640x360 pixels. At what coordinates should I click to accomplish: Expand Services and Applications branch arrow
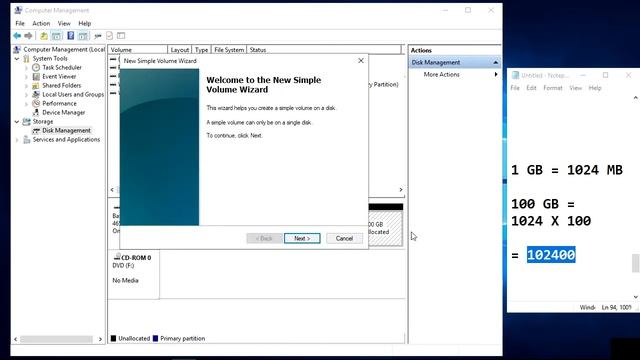tap(17, 140)
